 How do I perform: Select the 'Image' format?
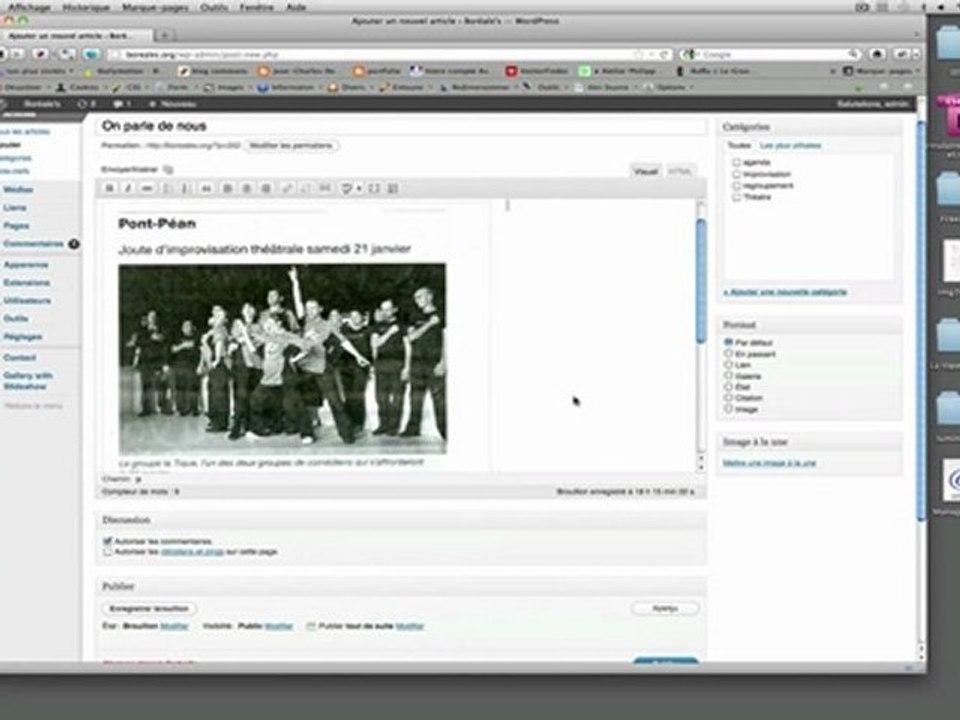pyautogui.click(x=729, y=408)
